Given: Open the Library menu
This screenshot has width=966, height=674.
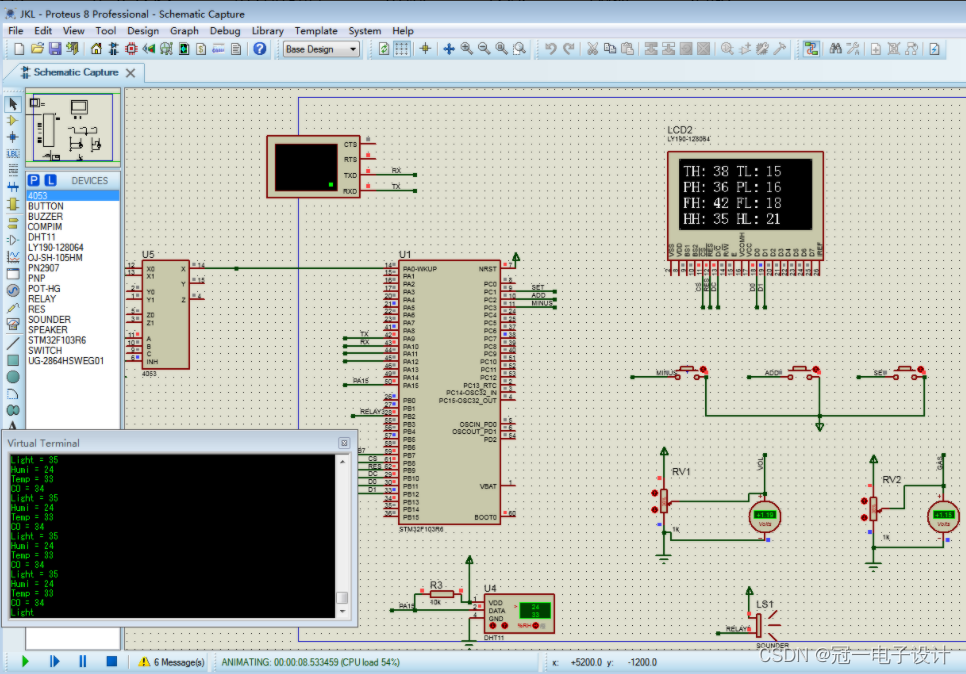Looking at the screenshot, I should pos(267,30).
